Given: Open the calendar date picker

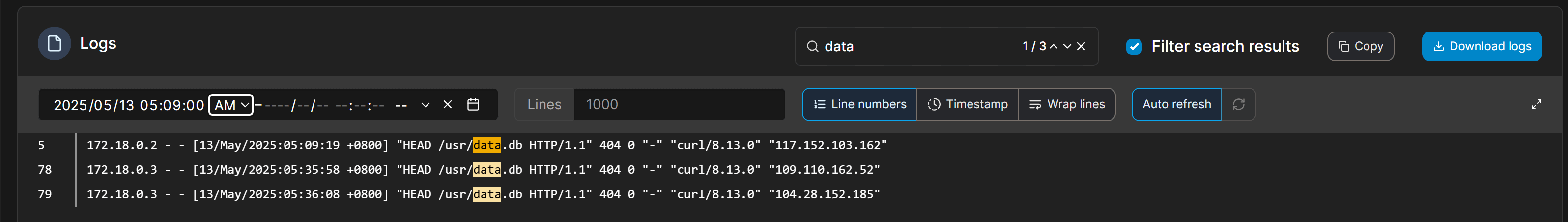Looking at the screenshot, I should [473, 104].
